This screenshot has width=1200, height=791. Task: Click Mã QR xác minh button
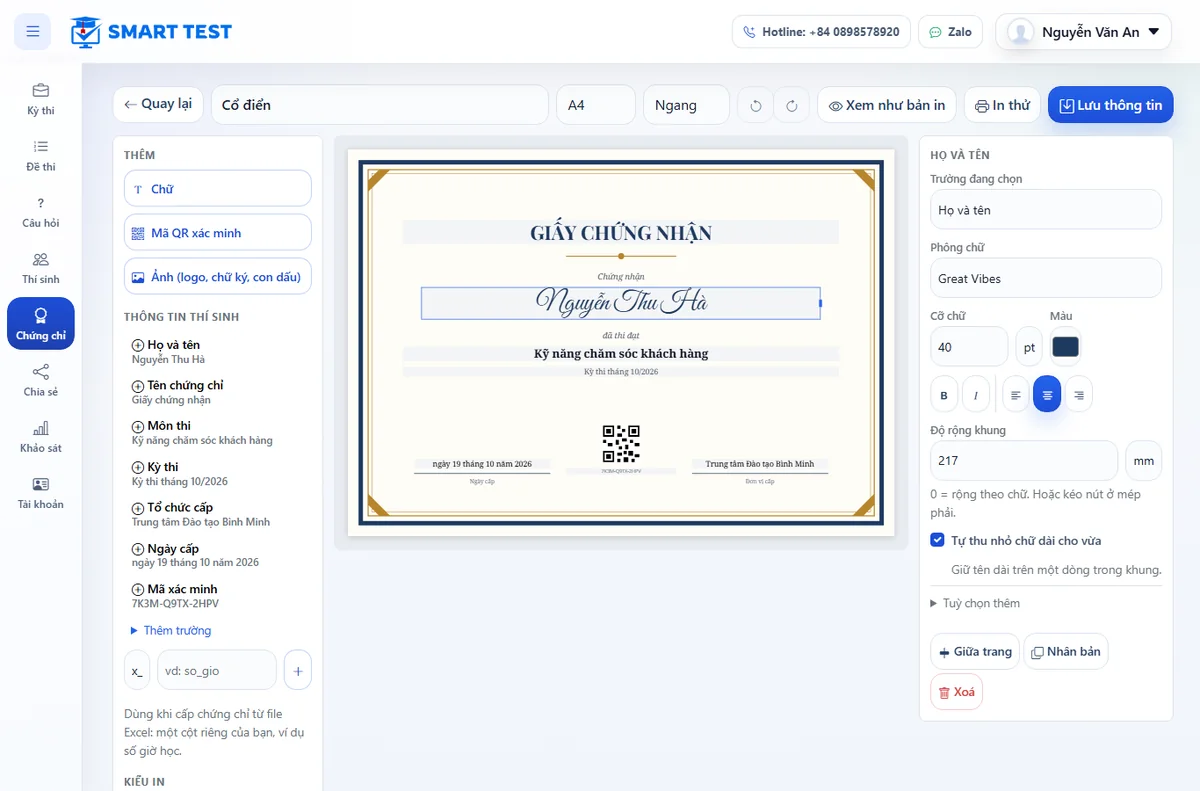tap(218, 232)
